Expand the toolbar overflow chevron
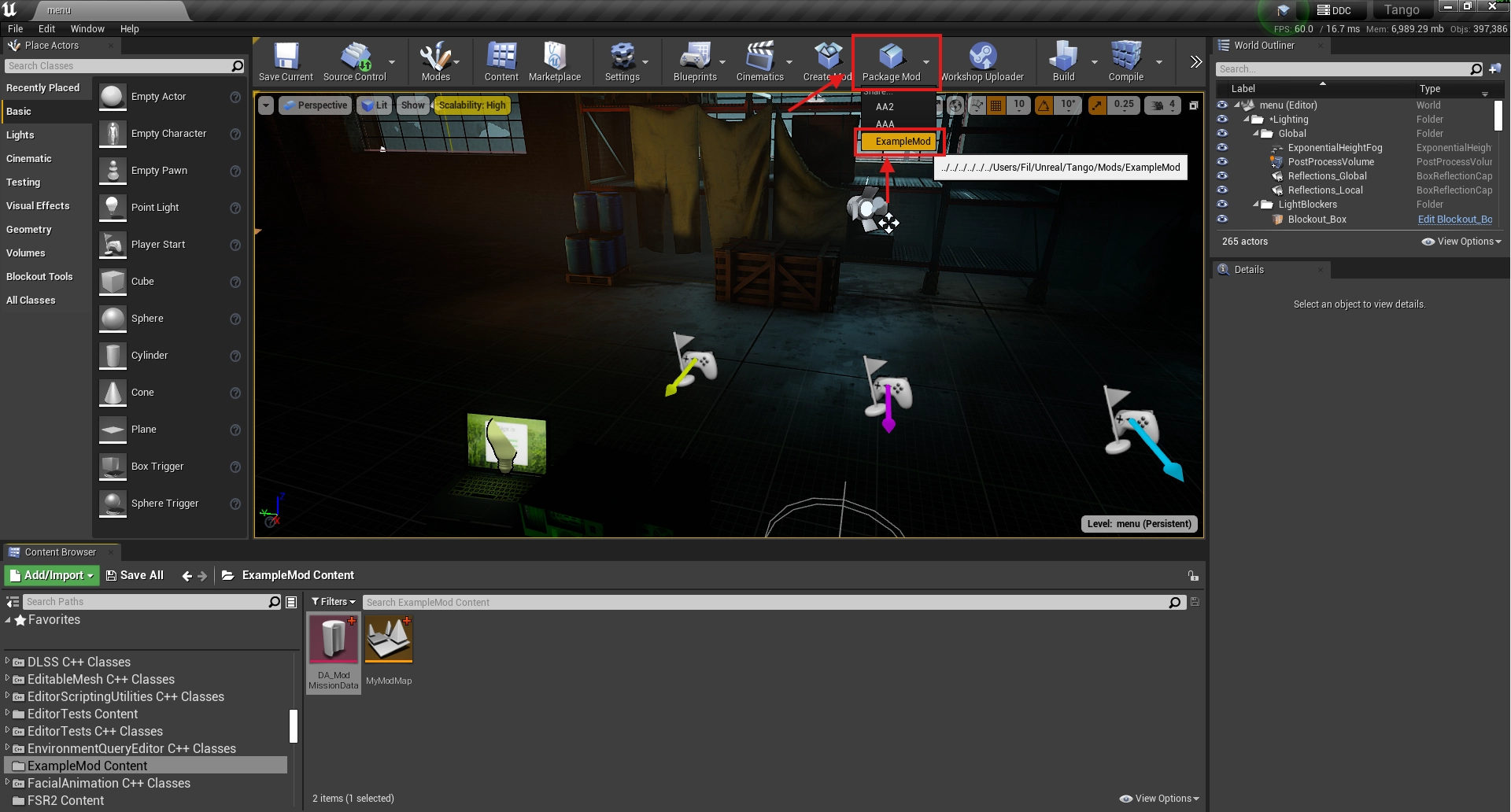Image resolution: width=1511 pixels, height=812 pixels. click(1195, 62)
